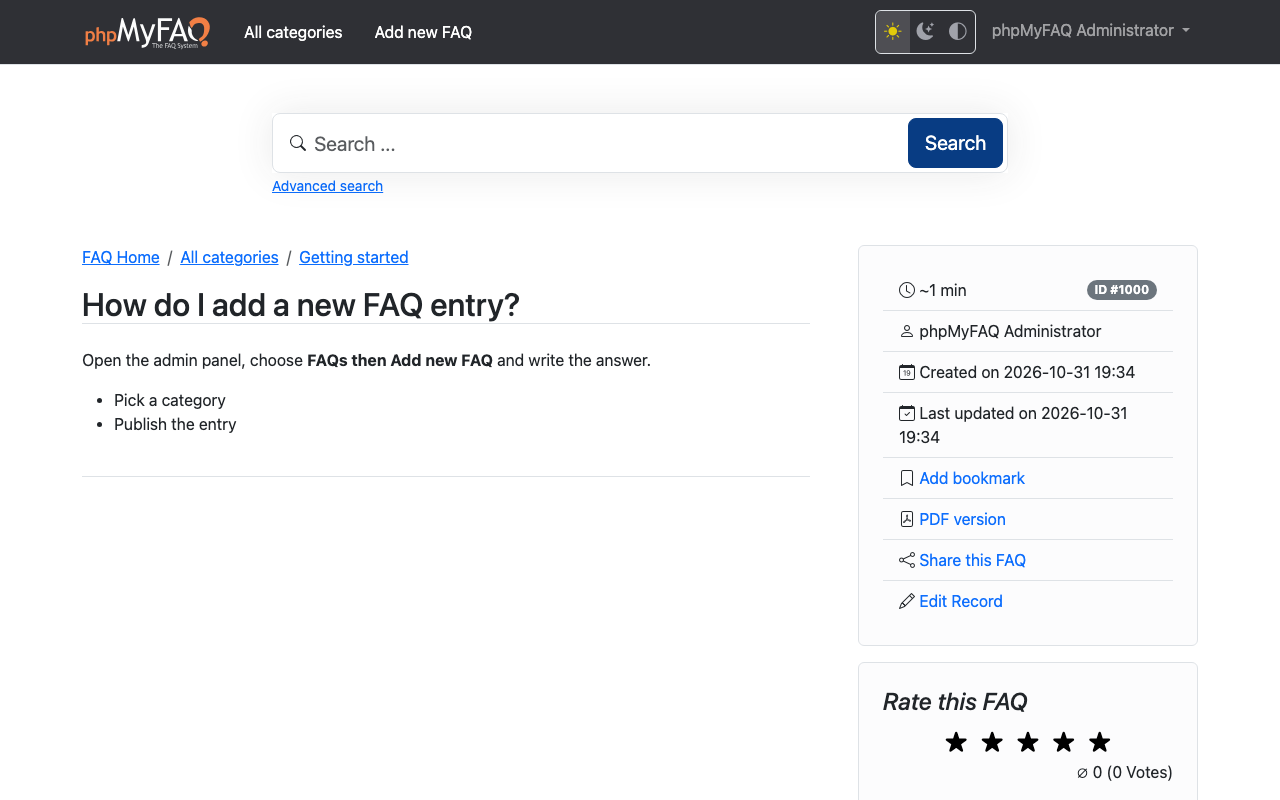1280x800 pixels.
Task: Click 'Created on 2026-10-31 19:34' text
Action: coord(1027,372)
